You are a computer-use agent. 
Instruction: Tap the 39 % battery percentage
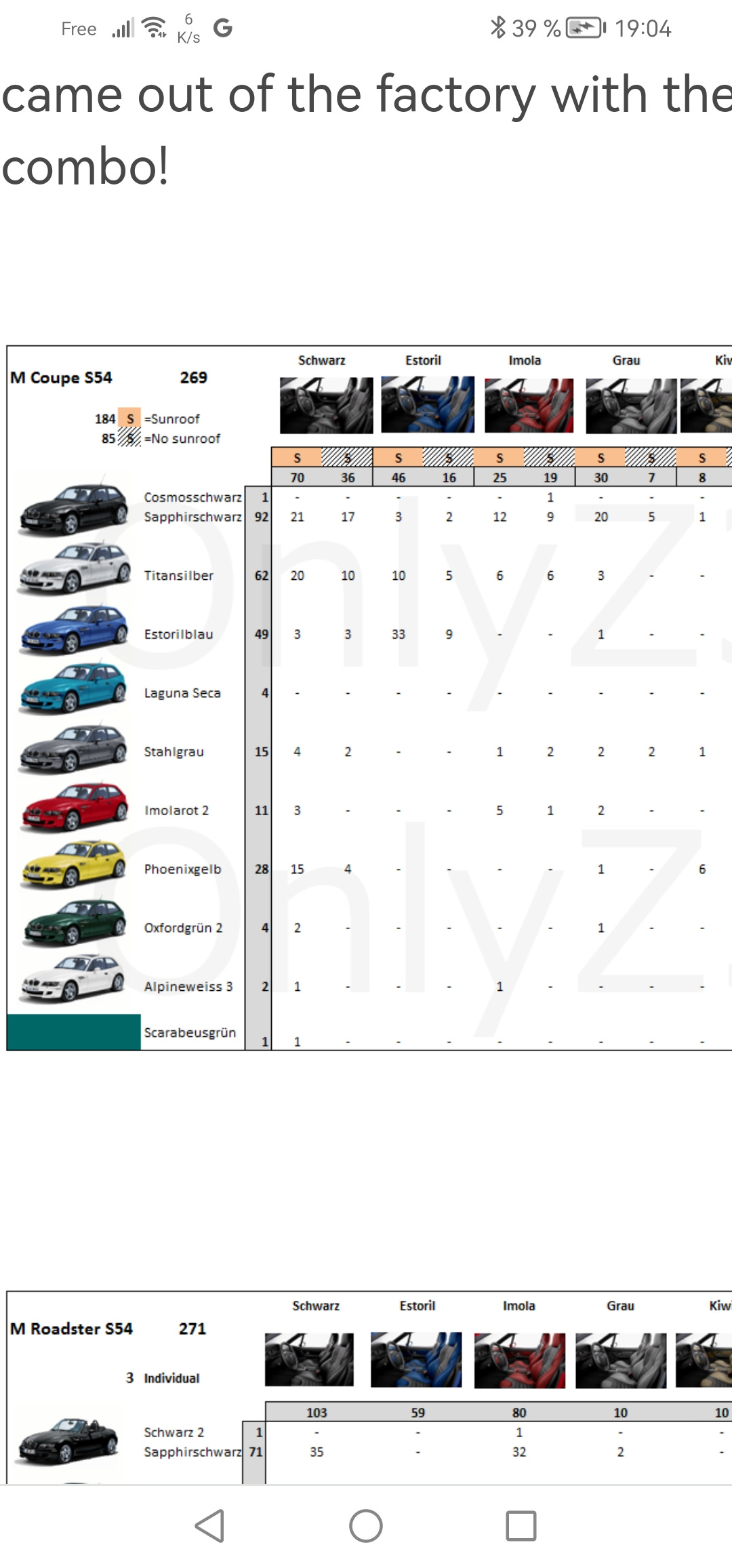tap(536, 28)
